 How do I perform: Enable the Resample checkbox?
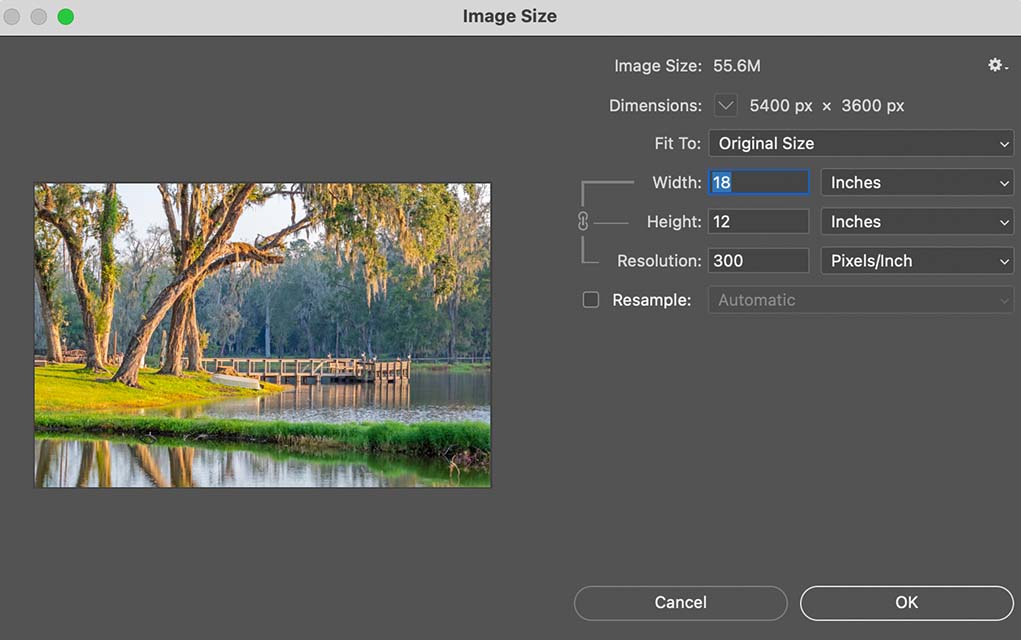590,298
